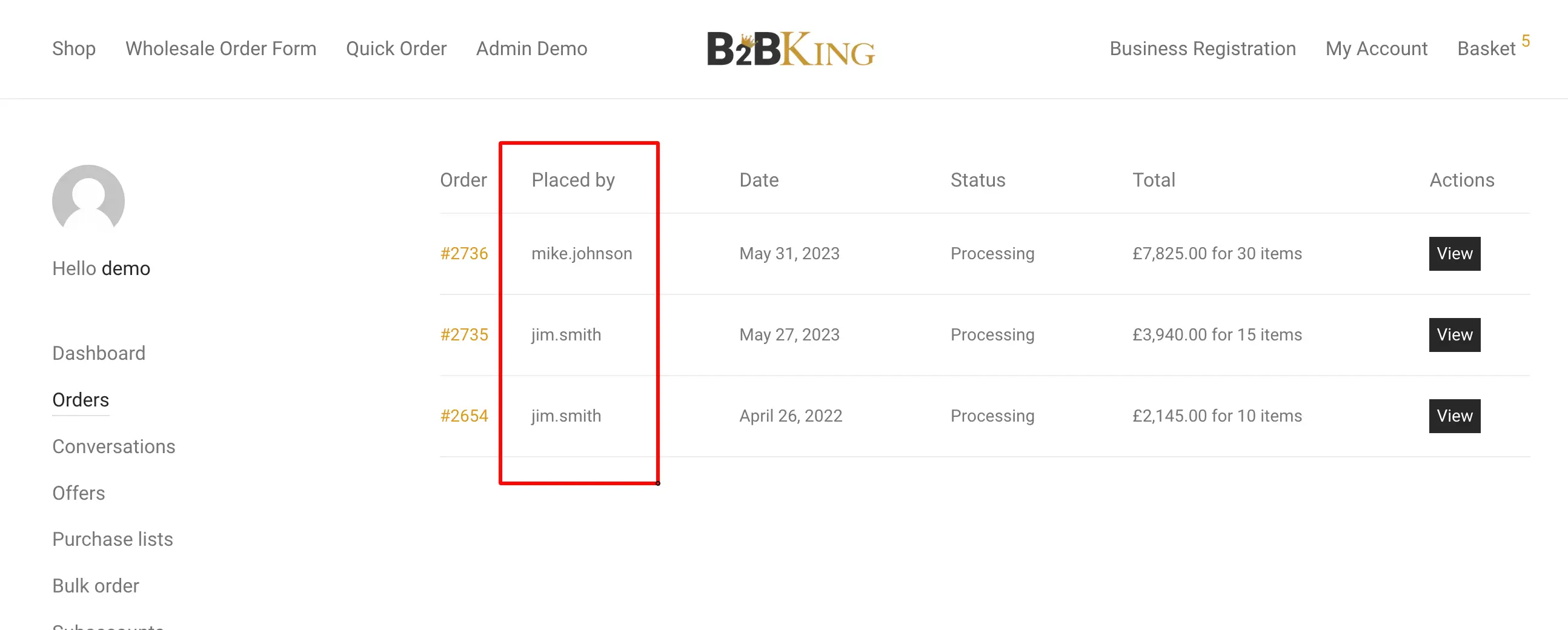Open order #2735 link

464,334
